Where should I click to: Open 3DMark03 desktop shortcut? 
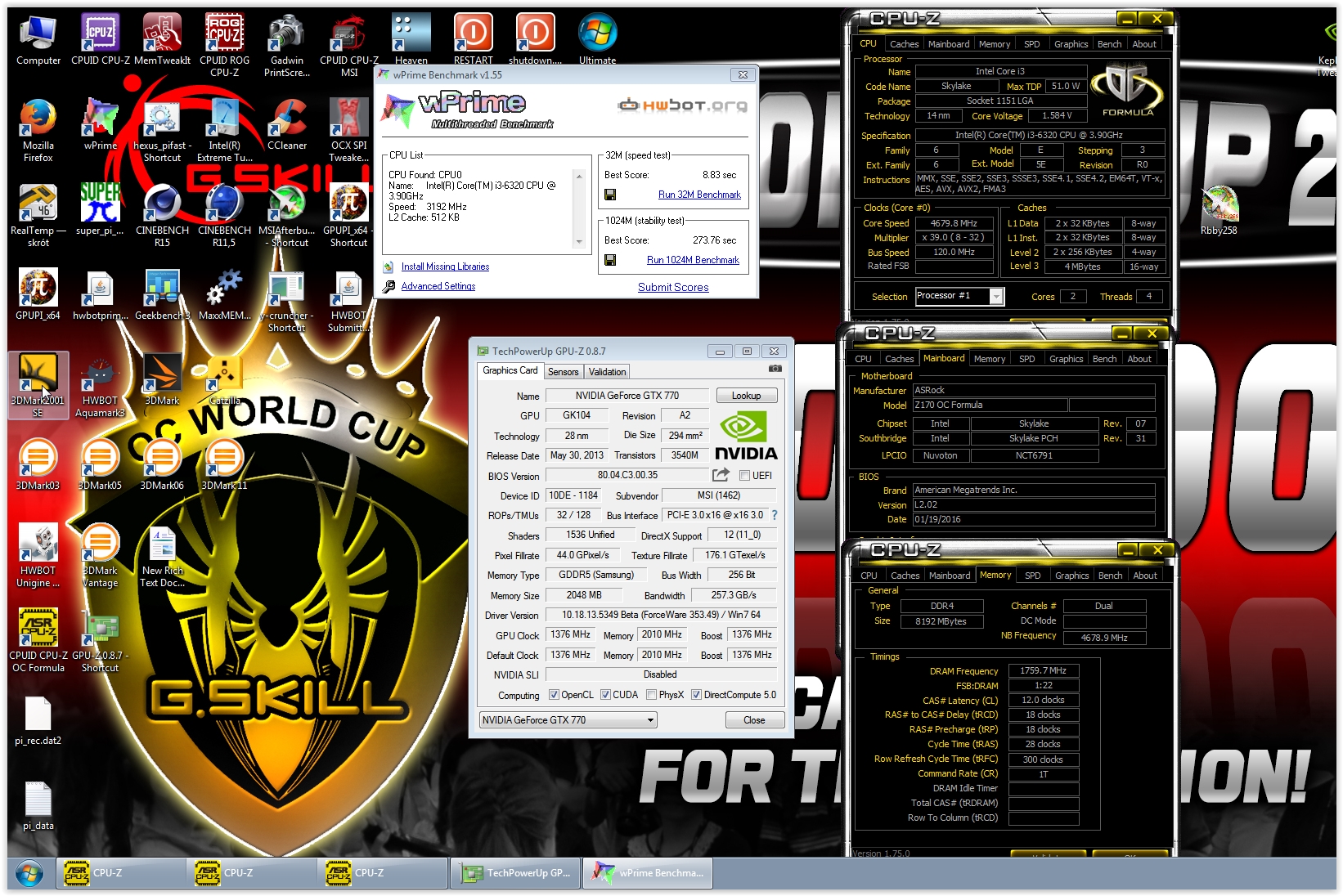tap(38, 464)
